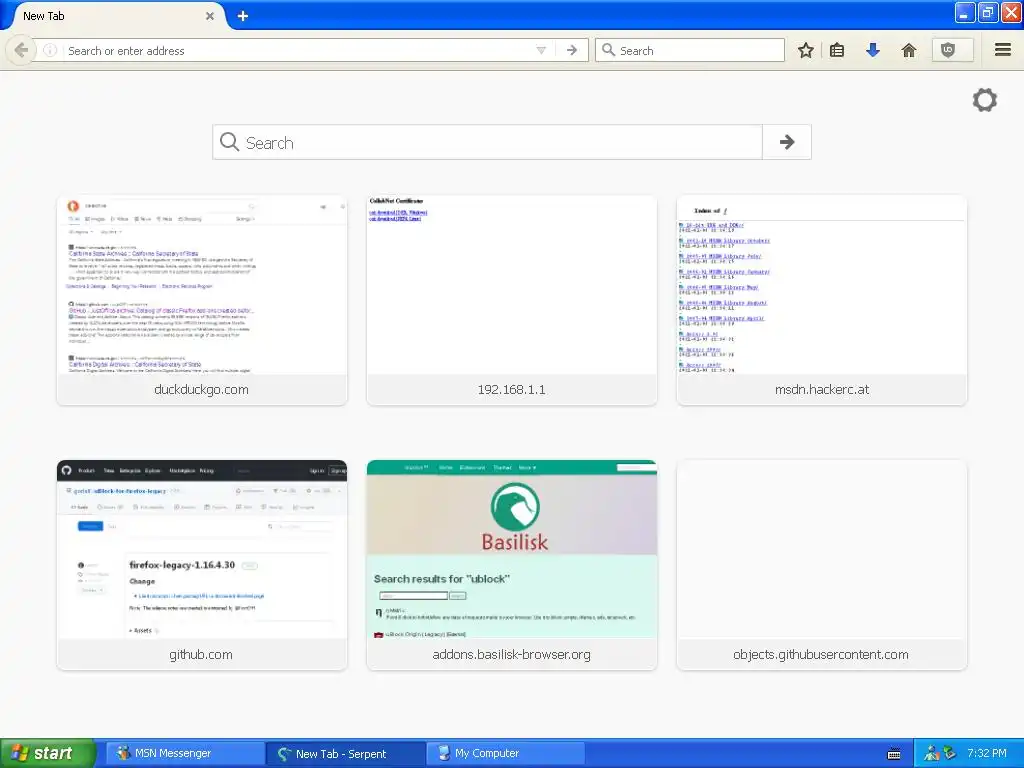The image size is (1024, 768).
Task: Click the MSN Messenger tray icon
Action: pyautogui.click(x=932, y=754)
